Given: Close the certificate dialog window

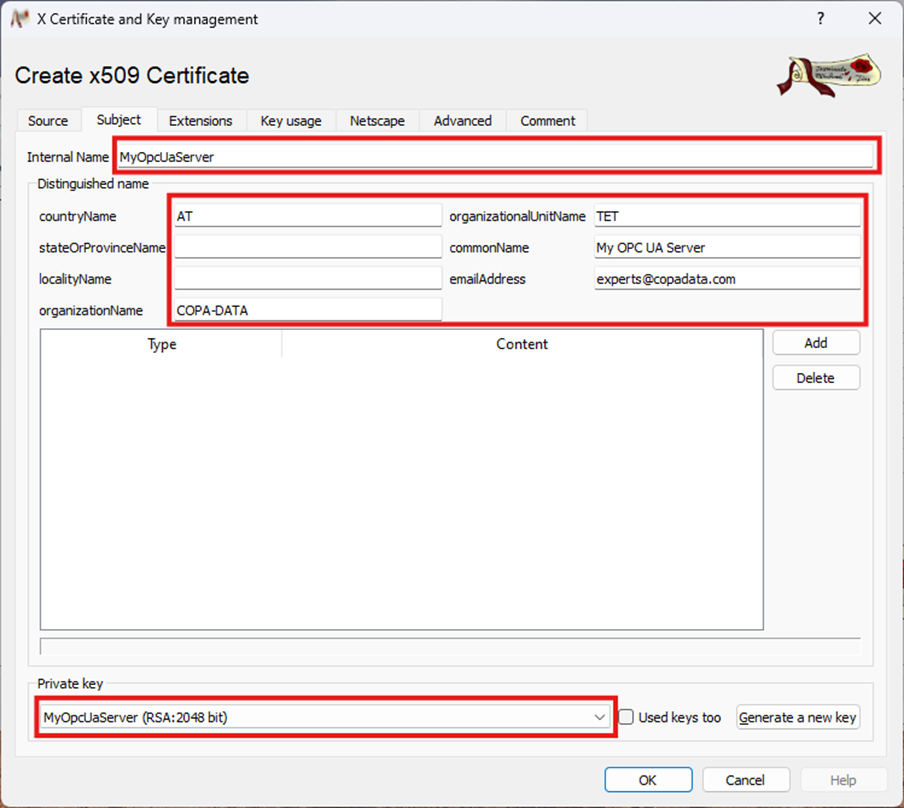Looking at the screenshot, I should pyautogui.click(x=874, y=19).
